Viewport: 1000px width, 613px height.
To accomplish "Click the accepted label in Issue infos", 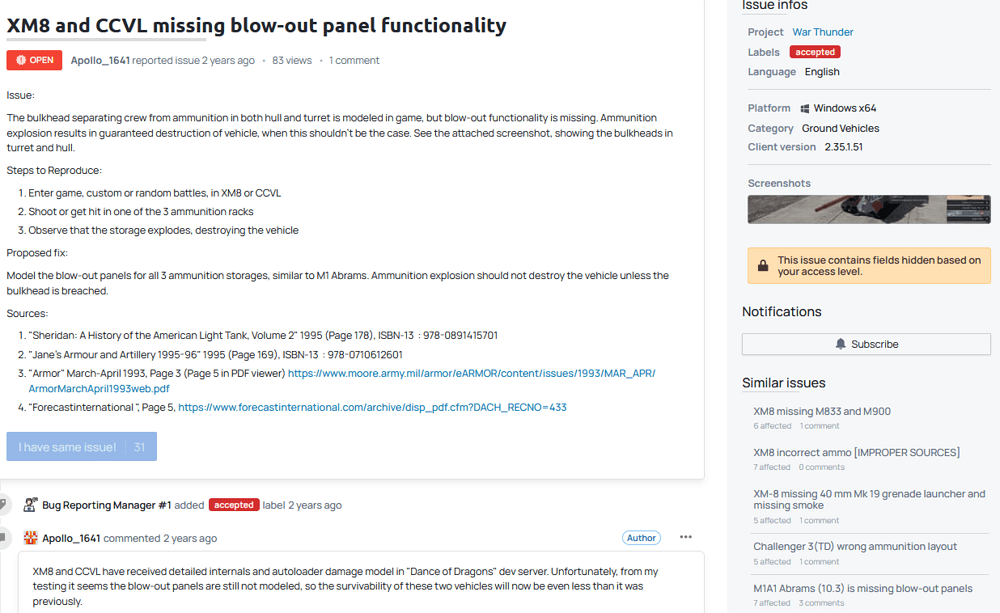I will pyautogui.click(x=814, y=52).
